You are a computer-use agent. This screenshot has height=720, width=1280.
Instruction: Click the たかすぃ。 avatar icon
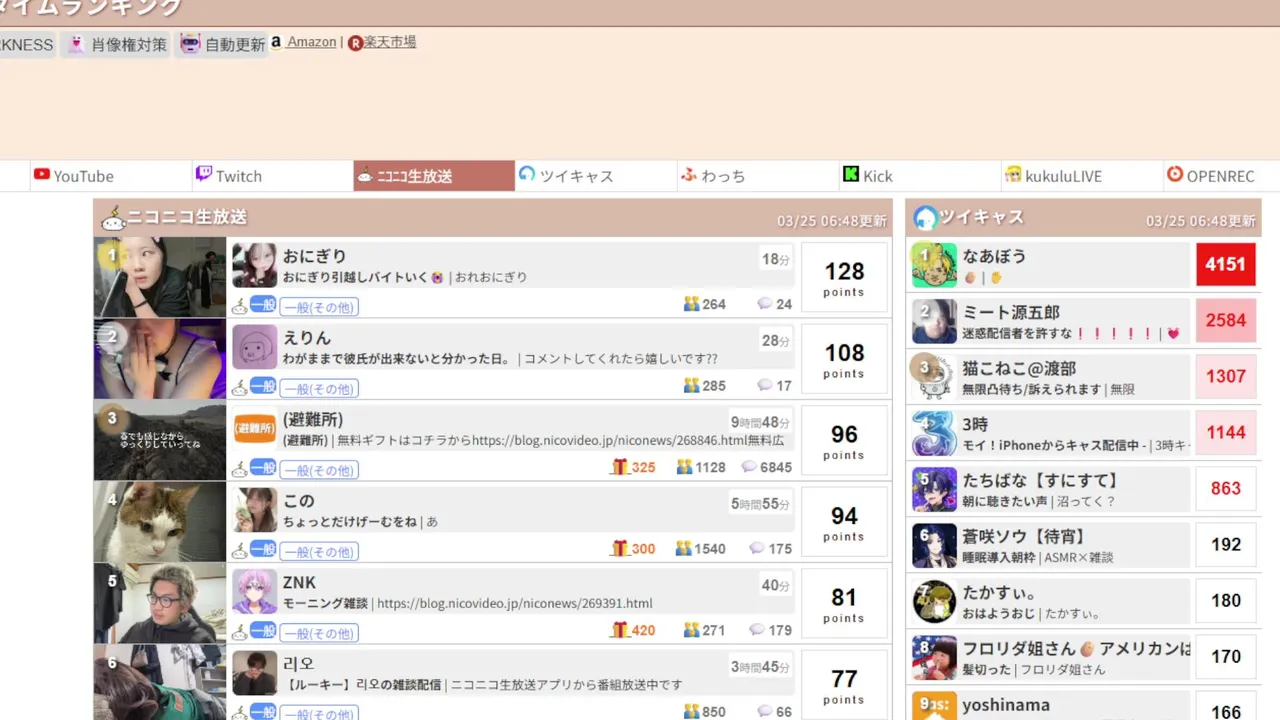[x=934, y=601]
